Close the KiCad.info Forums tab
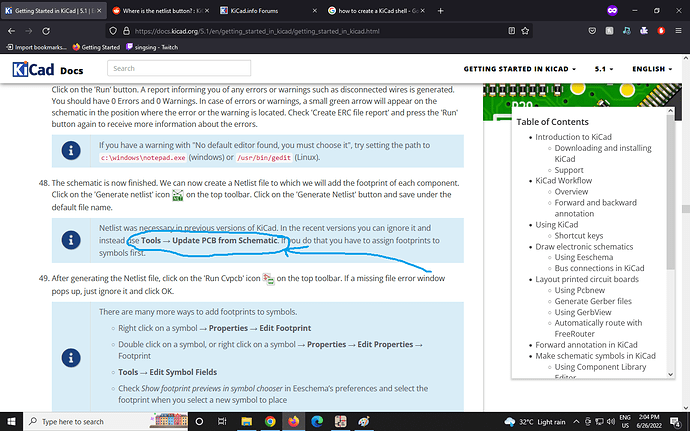The image size is (690, 431). pyautogui.click(x=314, y=11)
